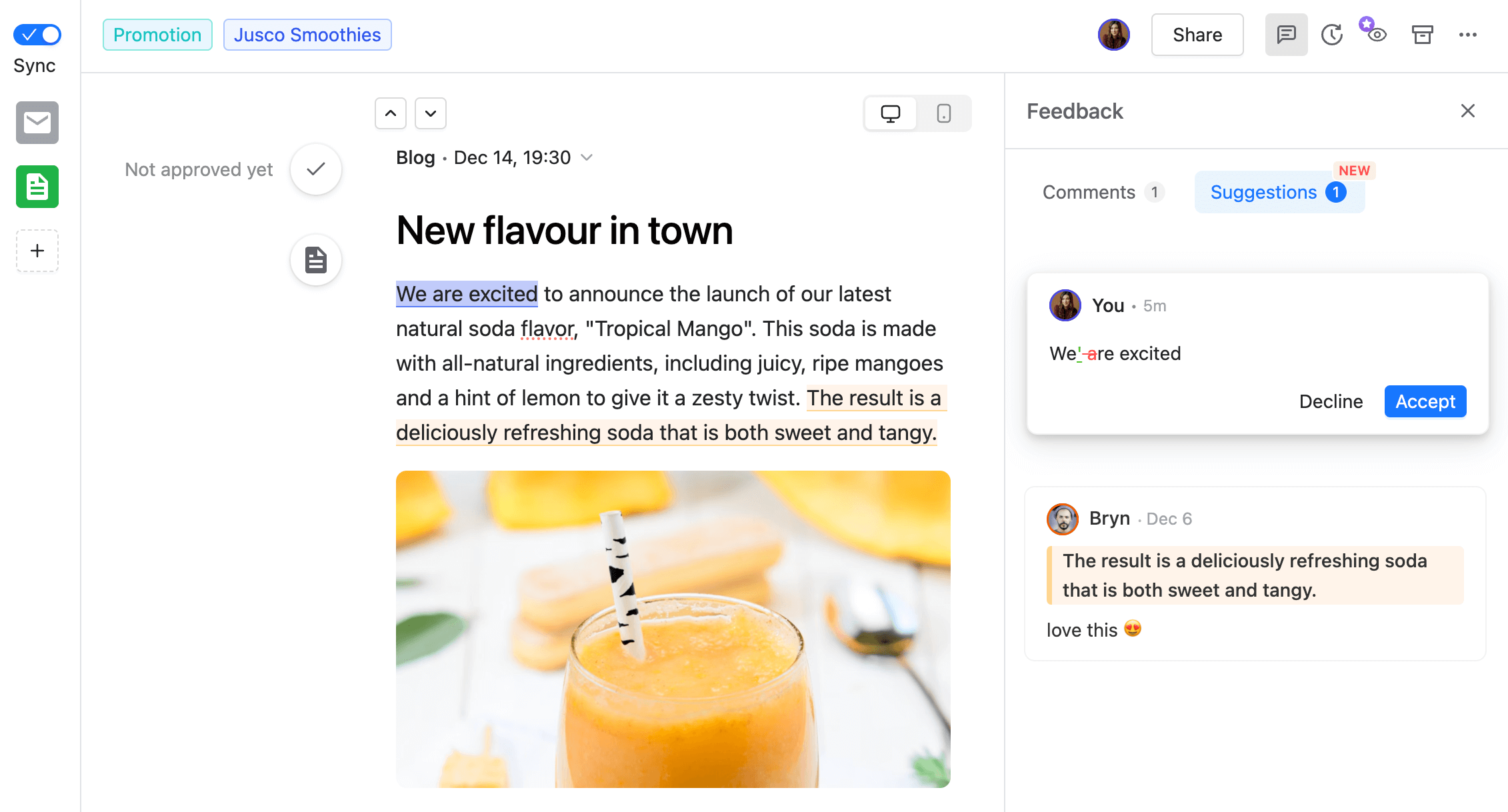Viewport: 1508px width, 812px height.
Task: Click the desktop preview icon
Action: coord(890,112)
